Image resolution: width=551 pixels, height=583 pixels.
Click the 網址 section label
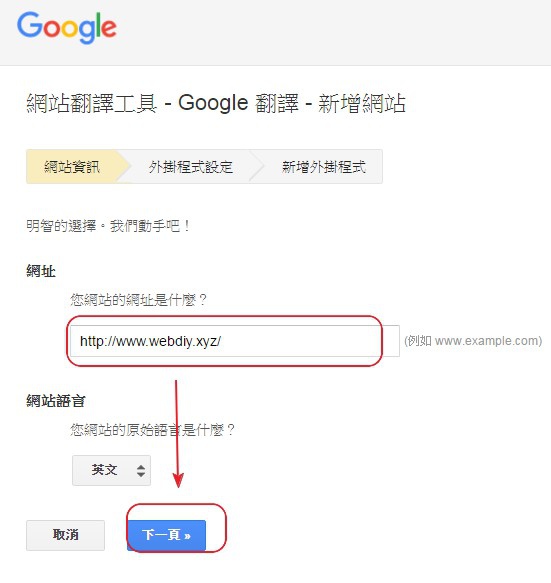[41, 271]
